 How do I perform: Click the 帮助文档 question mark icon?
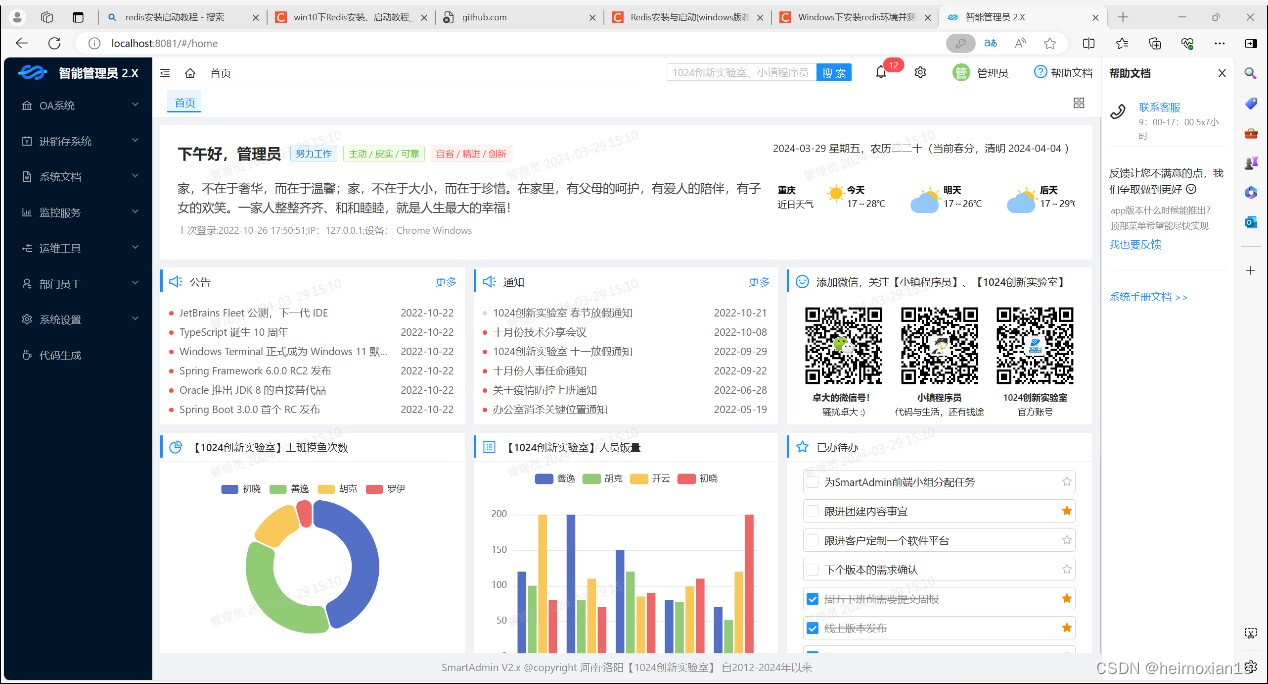1040,72
